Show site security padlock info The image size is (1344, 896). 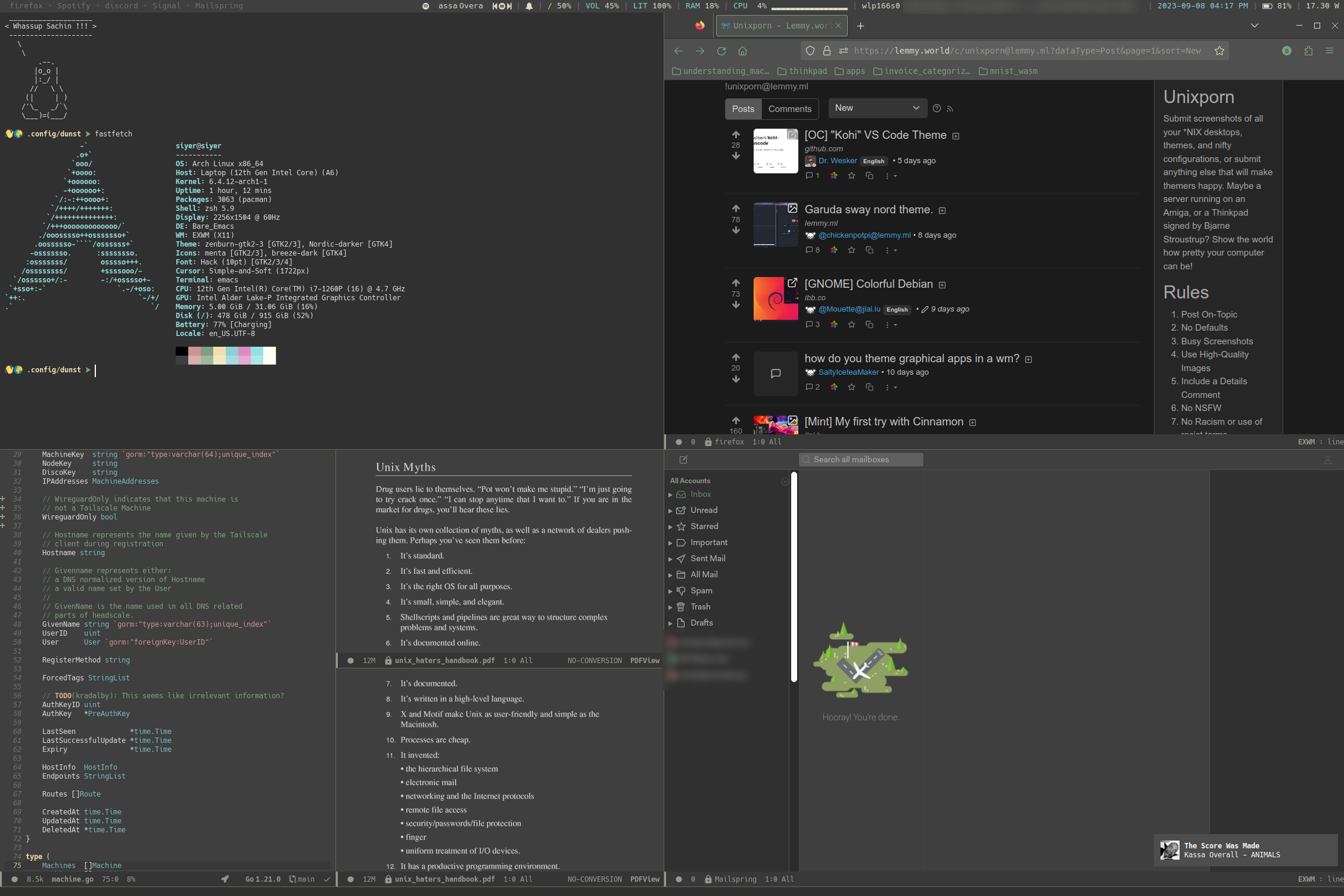(827, 51)
